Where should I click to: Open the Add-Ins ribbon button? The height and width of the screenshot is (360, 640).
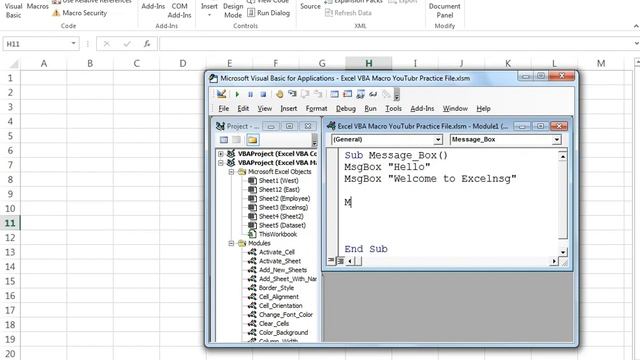[x=153, y=7]
